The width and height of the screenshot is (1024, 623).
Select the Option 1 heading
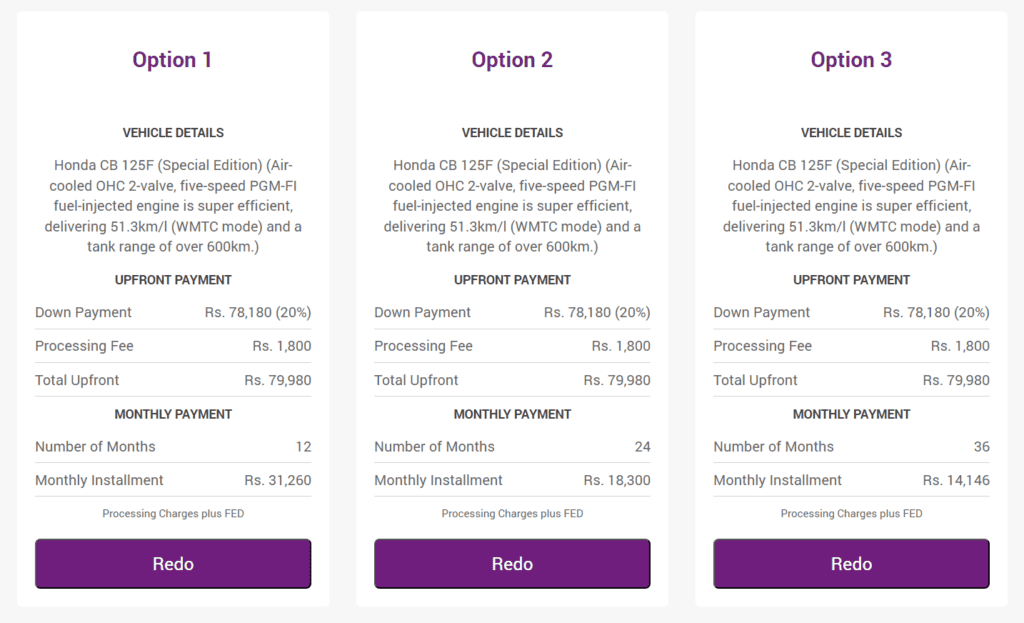click(172, 60)
